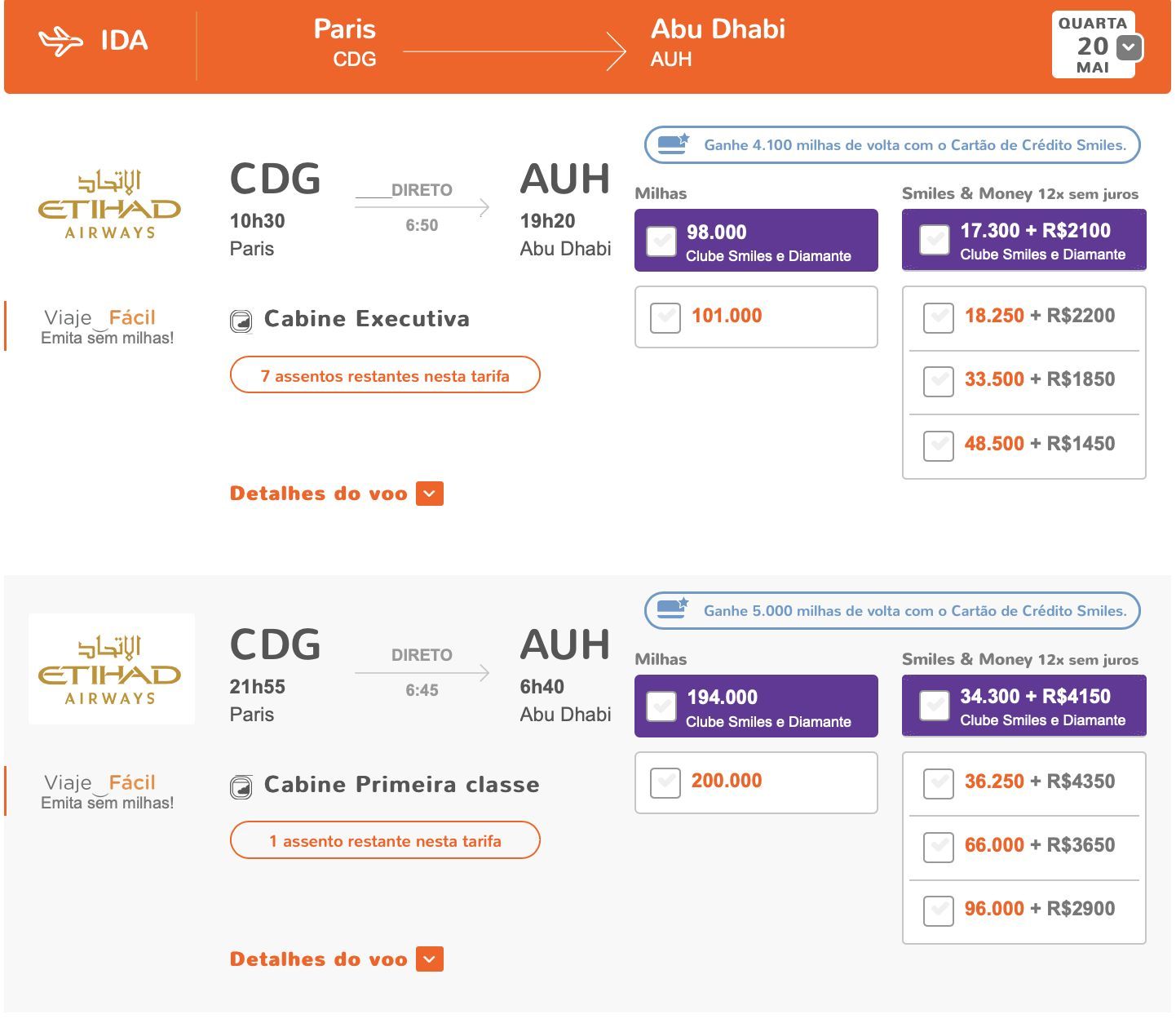Check the 48.500 + R$1450 option

[939, 445]
